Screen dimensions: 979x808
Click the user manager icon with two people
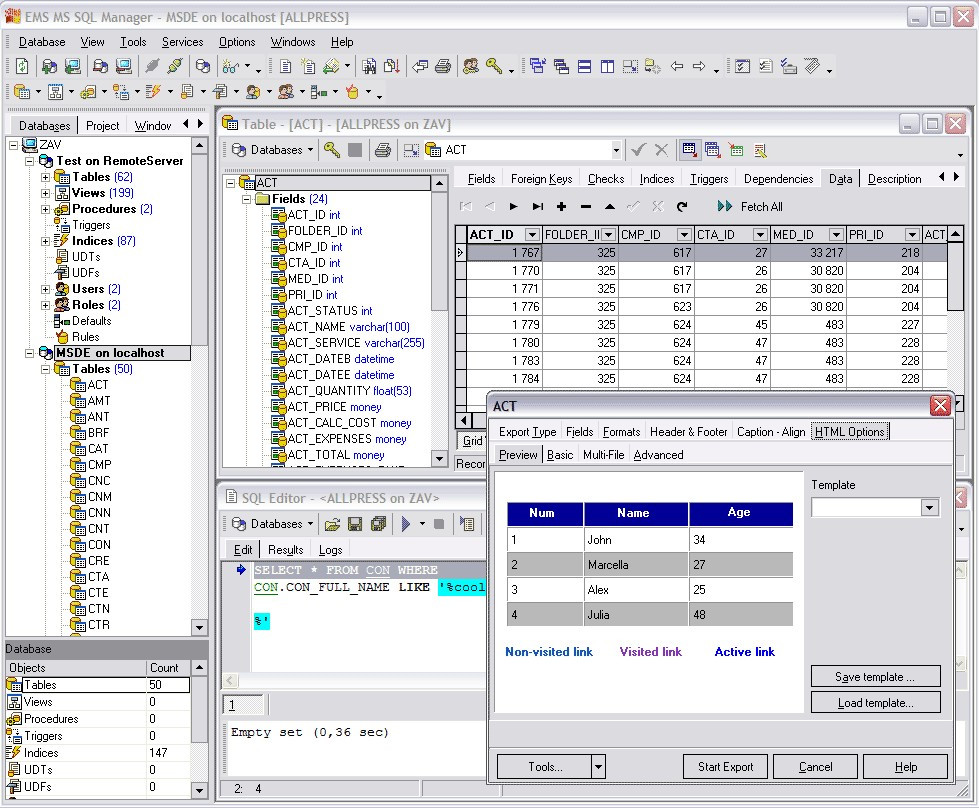471,66
